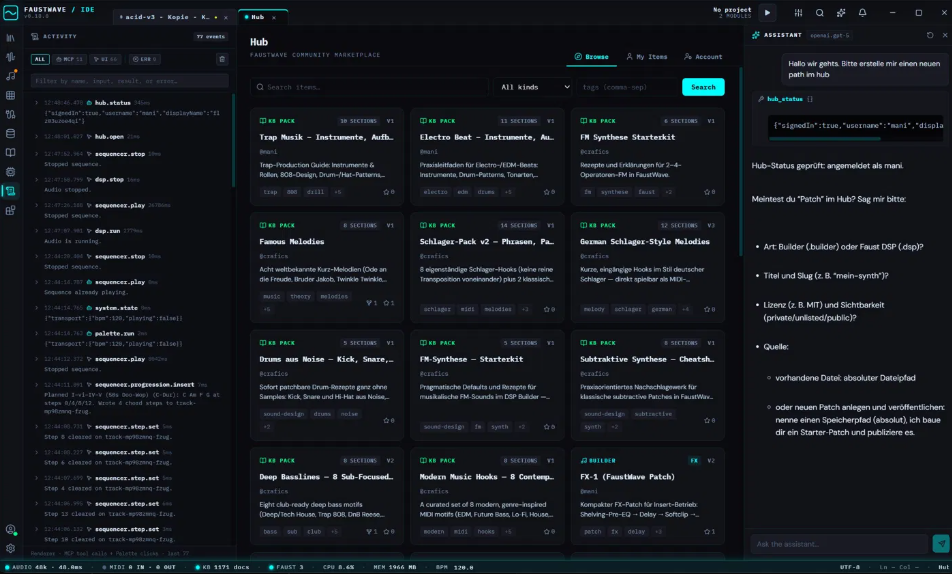Open the grid sequencer sidebar icon
The width and height of the screenshot is (952, 574).
pyautogui.click(x=10, y=95)
